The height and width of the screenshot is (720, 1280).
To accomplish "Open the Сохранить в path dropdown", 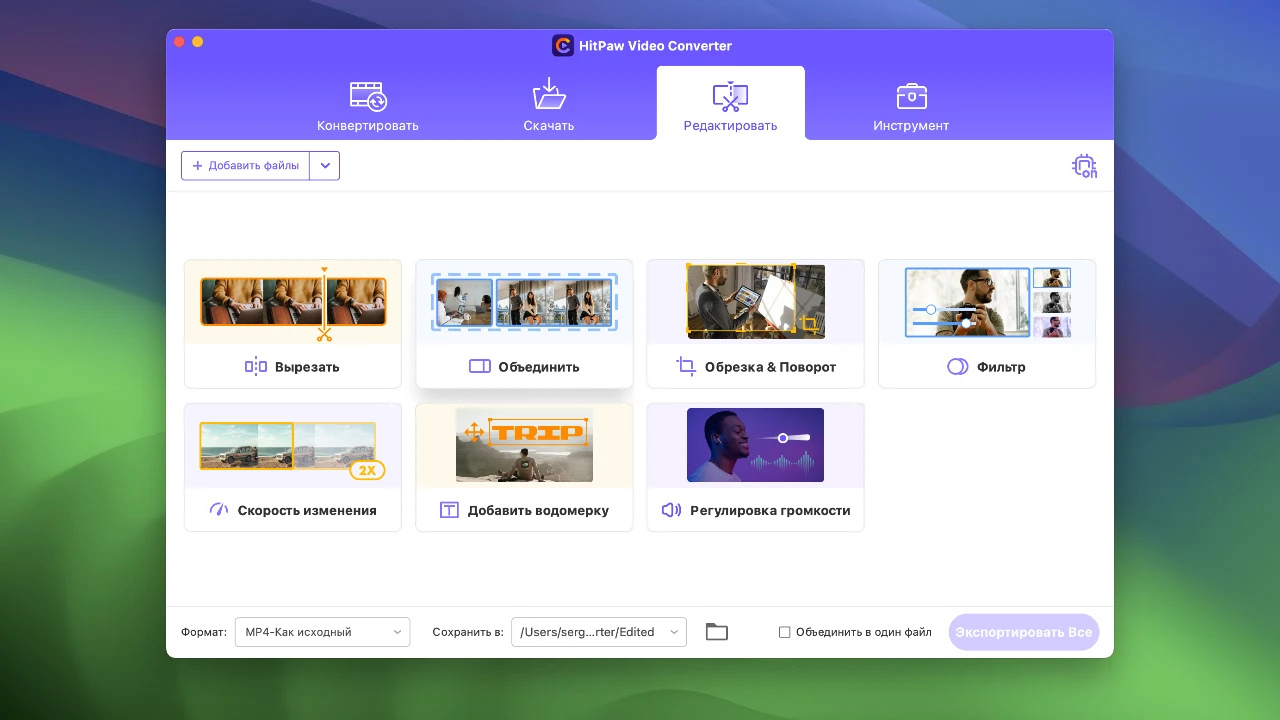I will [598, 632].
